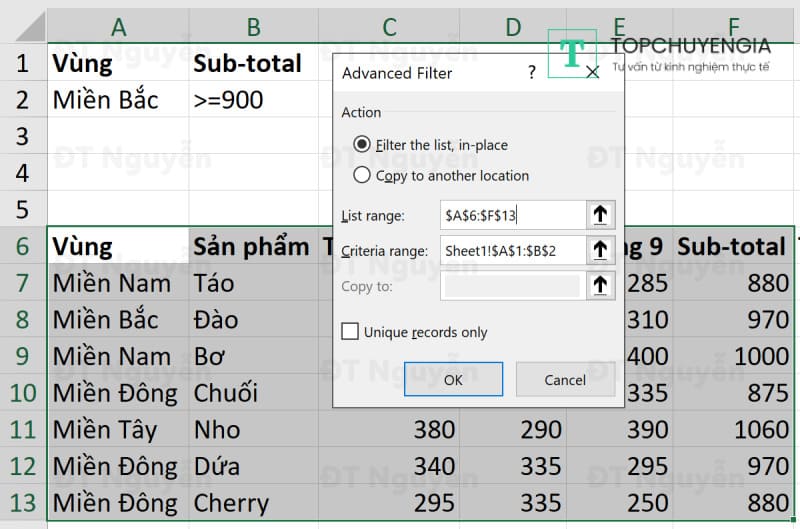Enable 'Unique records only' checkbox
The height and width of the screenshot is (529, 800).
point(350,331)
